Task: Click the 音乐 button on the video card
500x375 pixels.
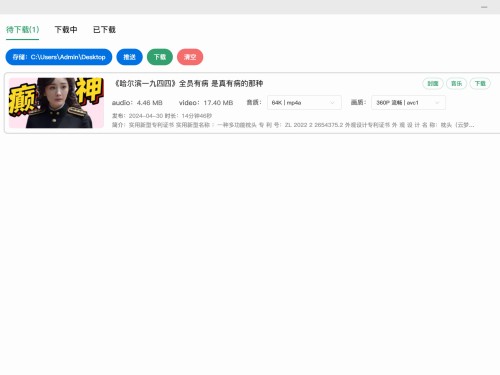Action: coord(456,83)
